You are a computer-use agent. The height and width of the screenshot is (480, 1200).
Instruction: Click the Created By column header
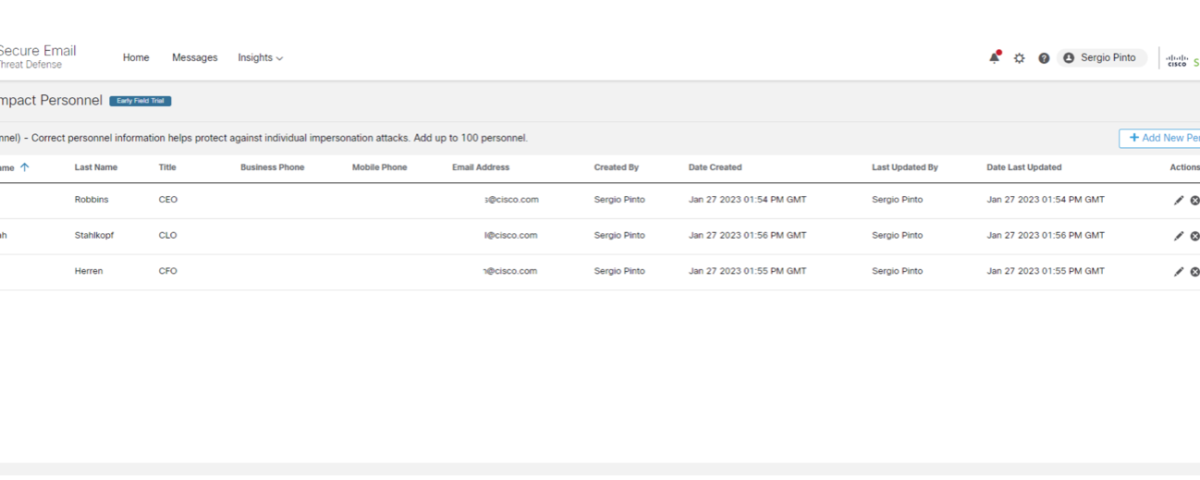click(616, 167)
